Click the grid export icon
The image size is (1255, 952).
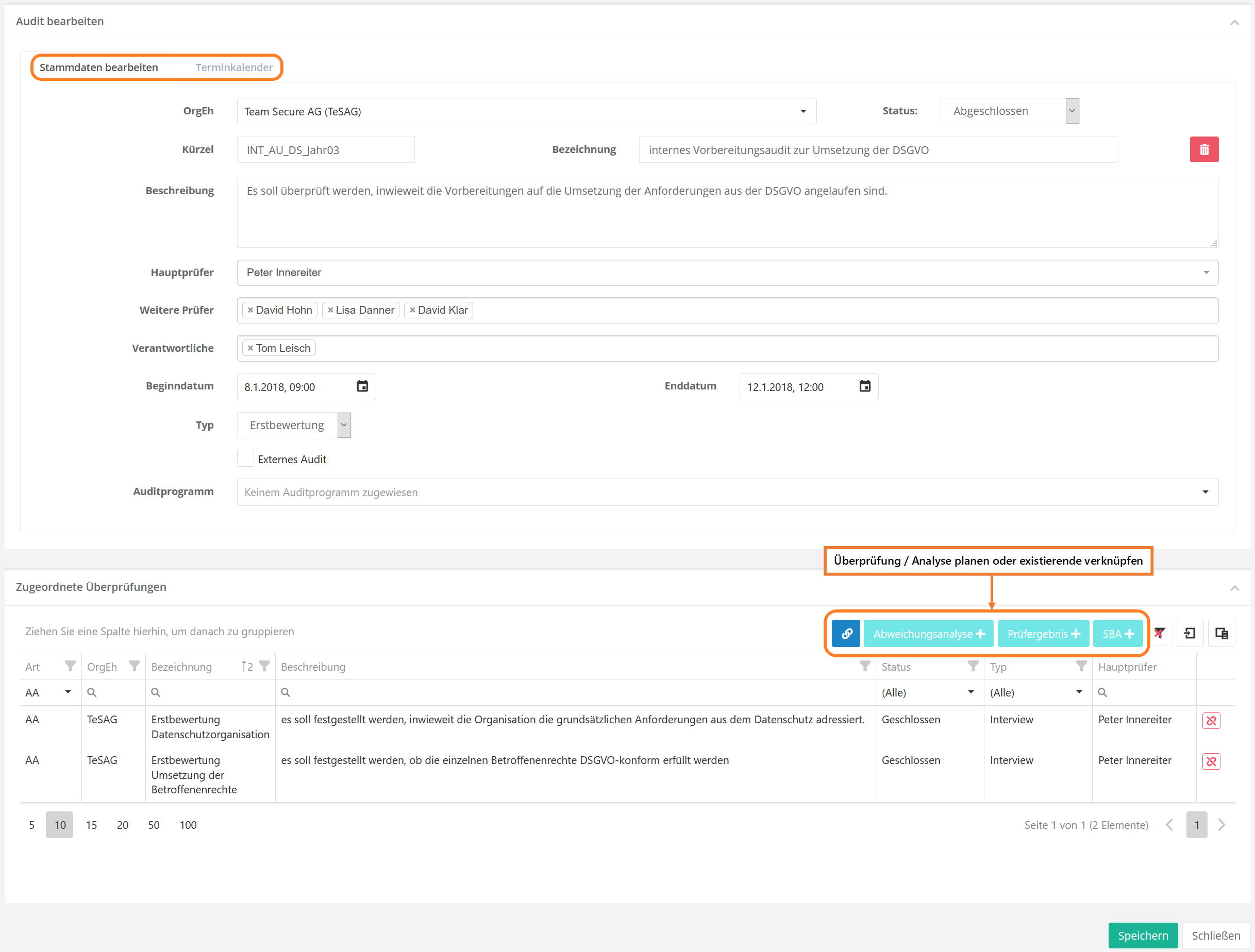pyautogui.click(x=1190, y=633)
